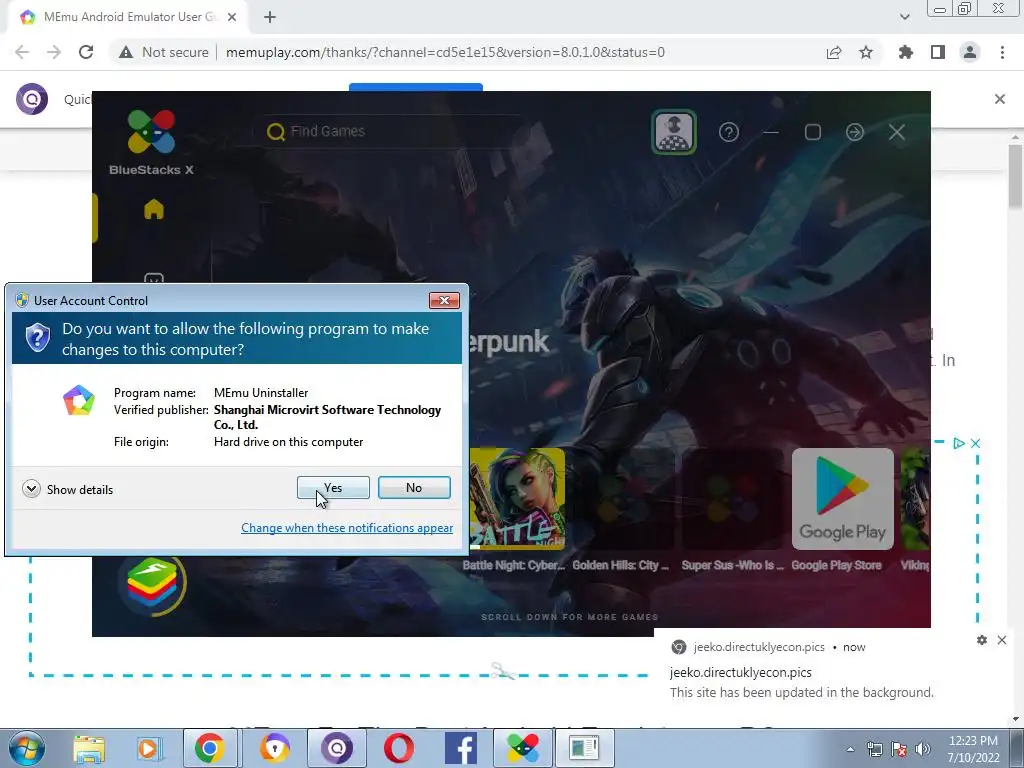Viewport: 1024px width, 768px height.
Task: Open Chrome tab search dropdown arrow
Action: [904, 17]
